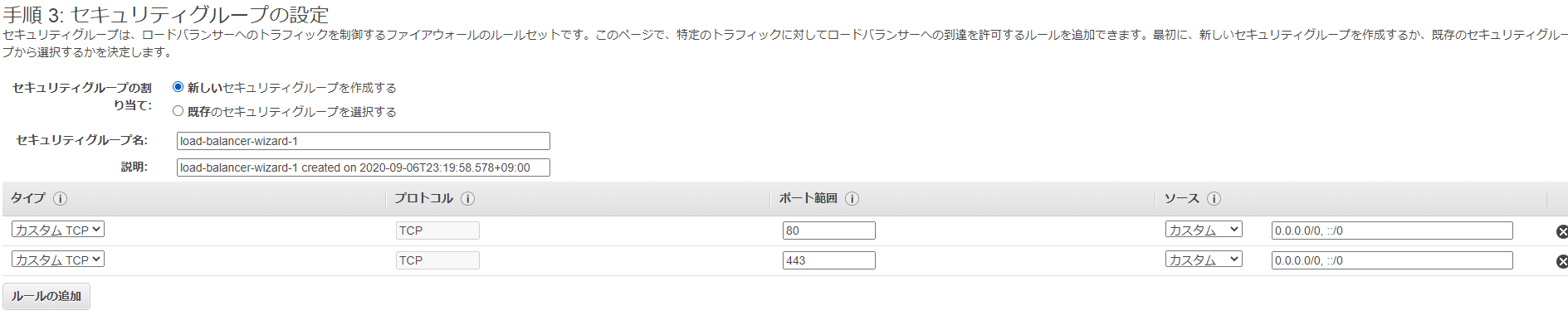Viewport: 1568px width, 330px height.
Task: Click the TCP protocol field in first rule
Action: [x=437, y=231]
